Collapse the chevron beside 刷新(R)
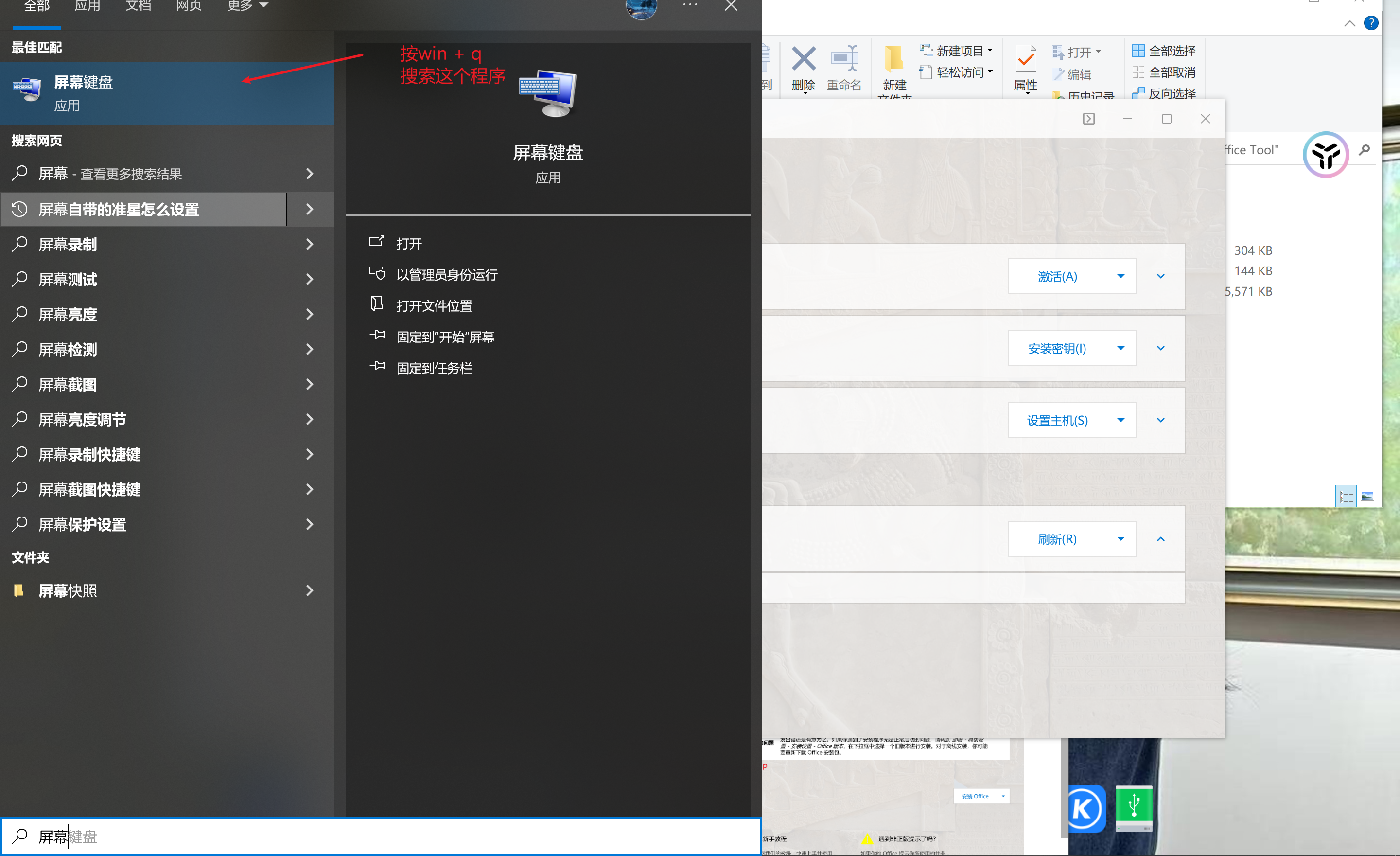The height and width of the screenshot is (856, 1400). [1161, 539]
